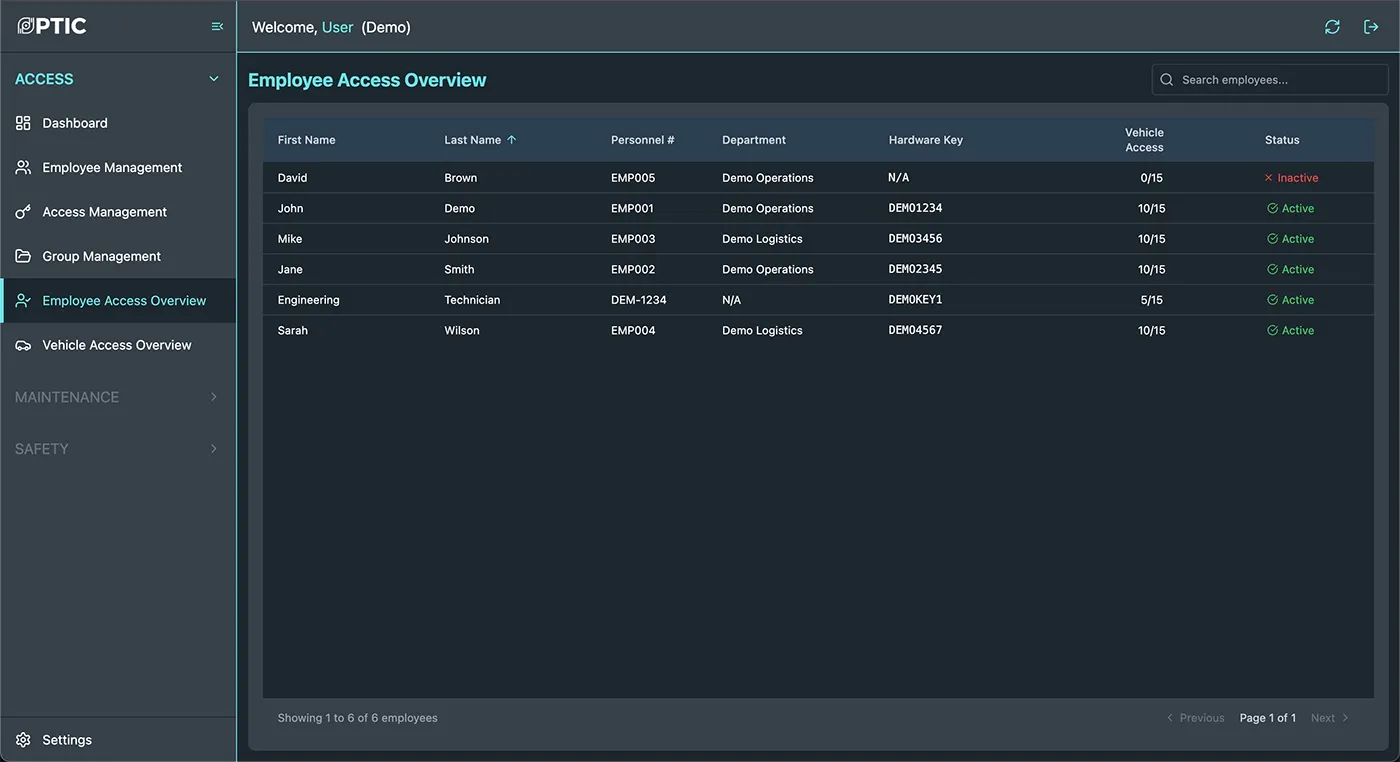The width and height of the screenshot is (1400, 762).
Task: Sort by the First Name column header
Action: point(306,140)
